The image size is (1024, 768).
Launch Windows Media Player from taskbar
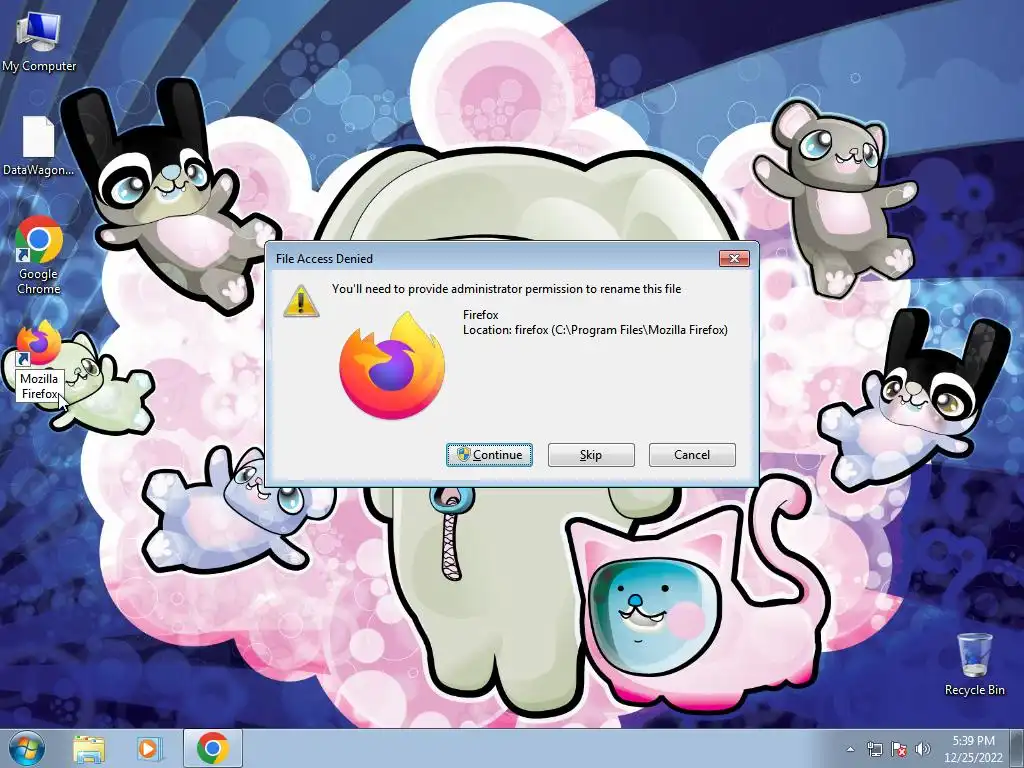148,749
